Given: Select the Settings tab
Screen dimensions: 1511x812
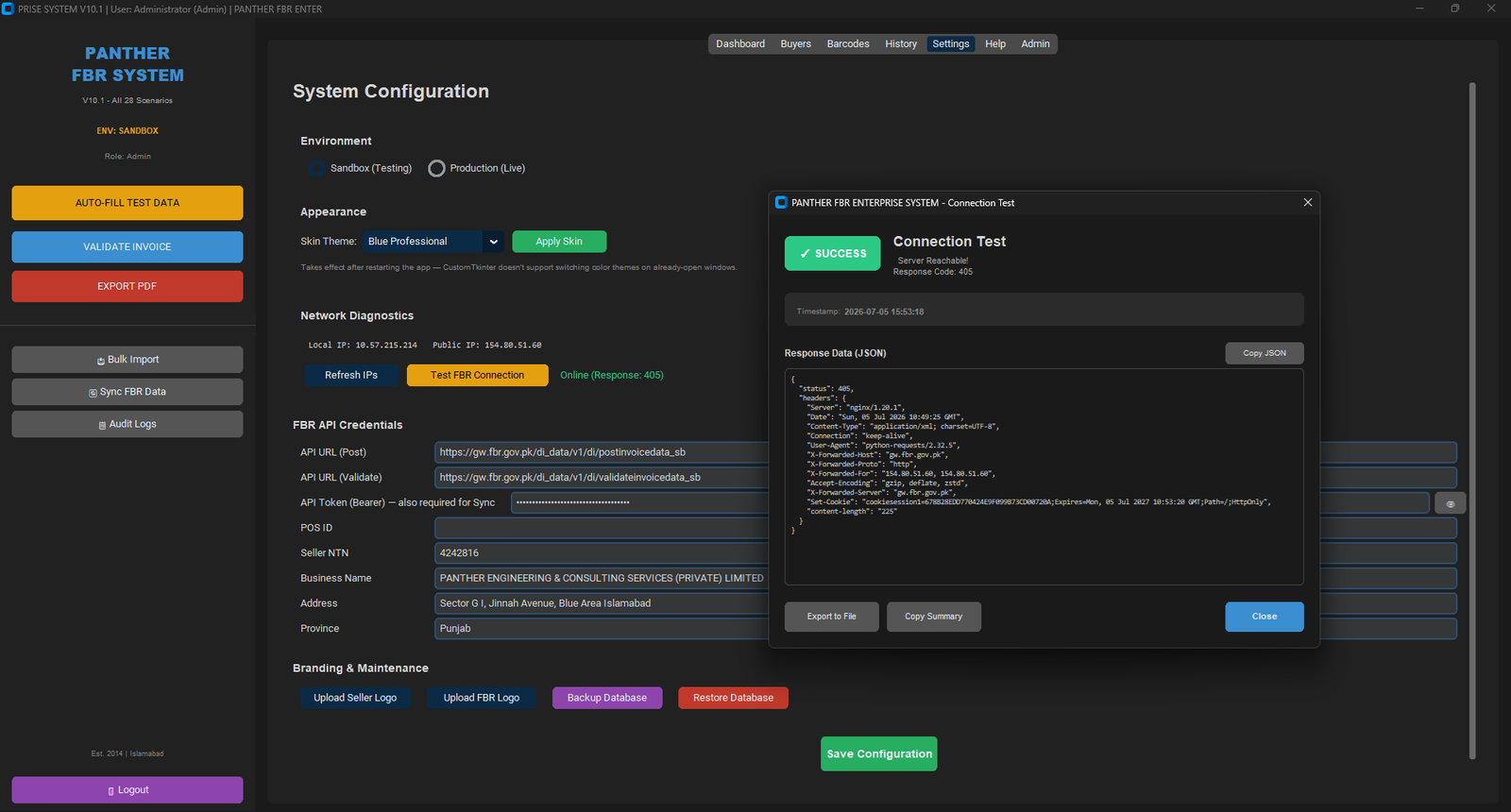Looking at the screenshot, I should tap(951, 44).
